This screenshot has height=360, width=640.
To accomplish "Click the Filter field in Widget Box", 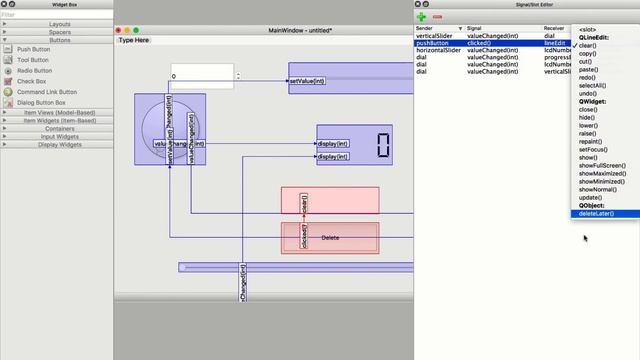I will 57,15.
